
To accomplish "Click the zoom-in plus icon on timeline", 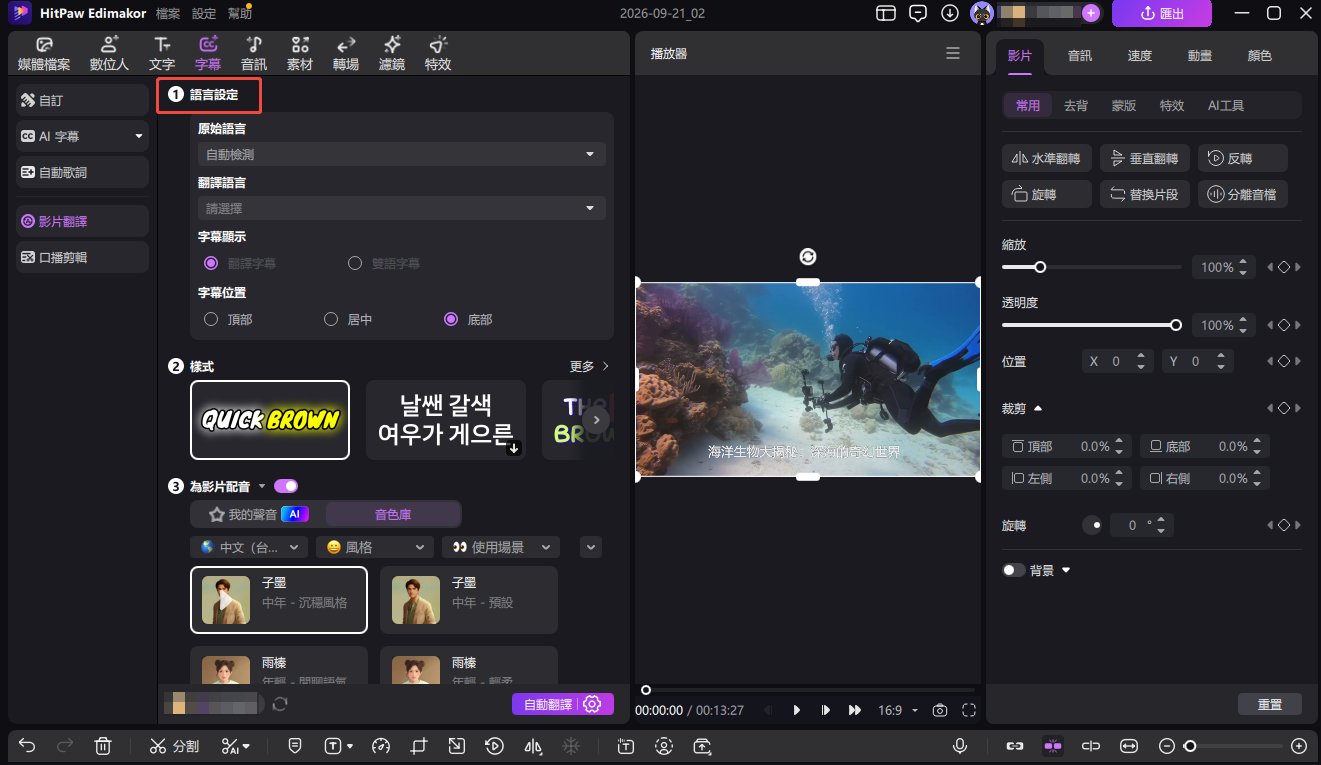I will [x=1299, y=745].
